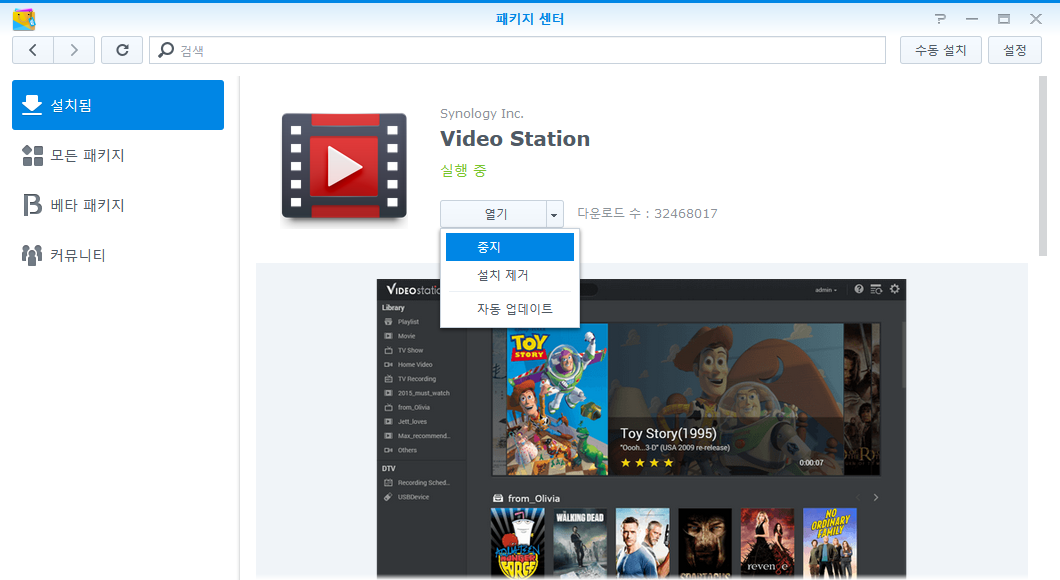Click the 열기 open button

tap(493, 214)
